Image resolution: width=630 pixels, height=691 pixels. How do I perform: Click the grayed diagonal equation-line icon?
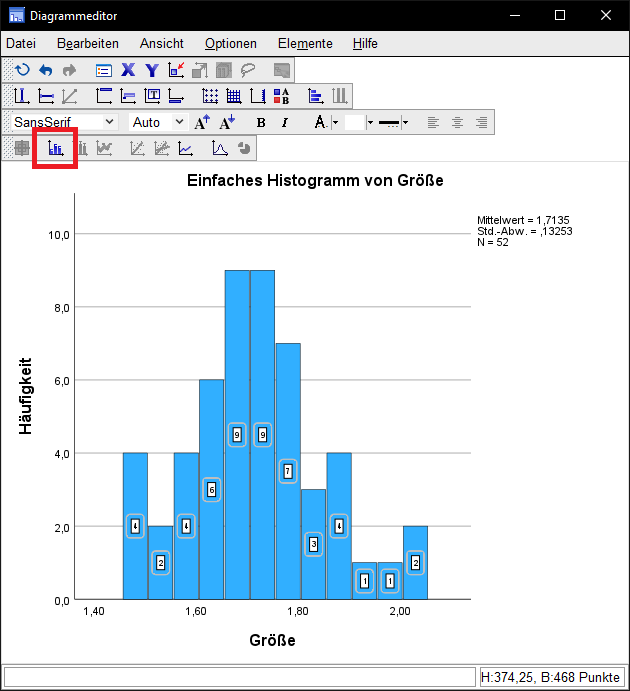click(x=70, y=96)
